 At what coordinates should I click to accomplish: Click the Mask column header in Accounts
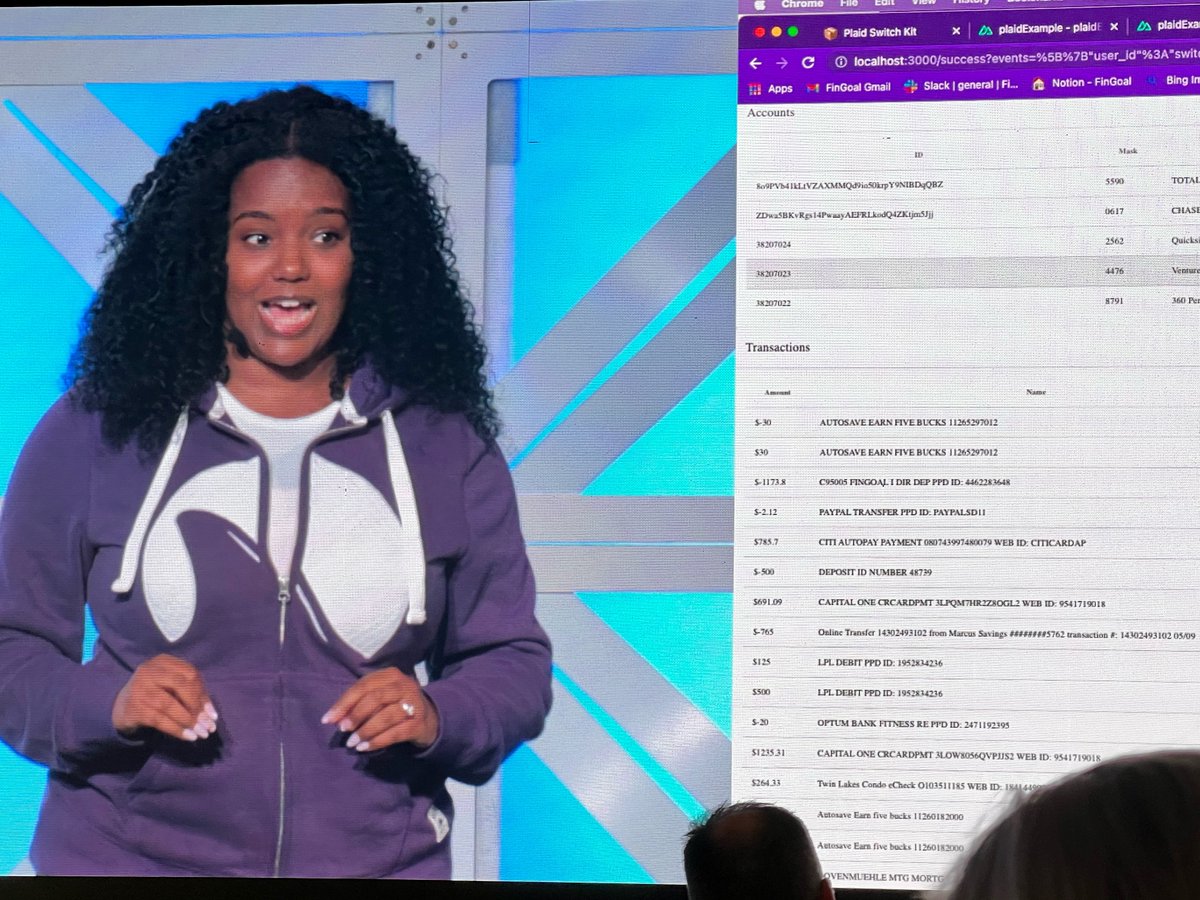tap(1128, 151)
